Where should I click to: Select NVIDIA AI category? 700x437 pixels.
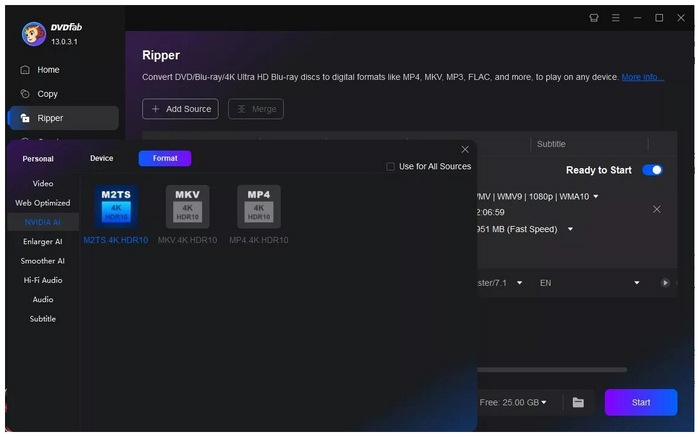[x=43, y=222]
